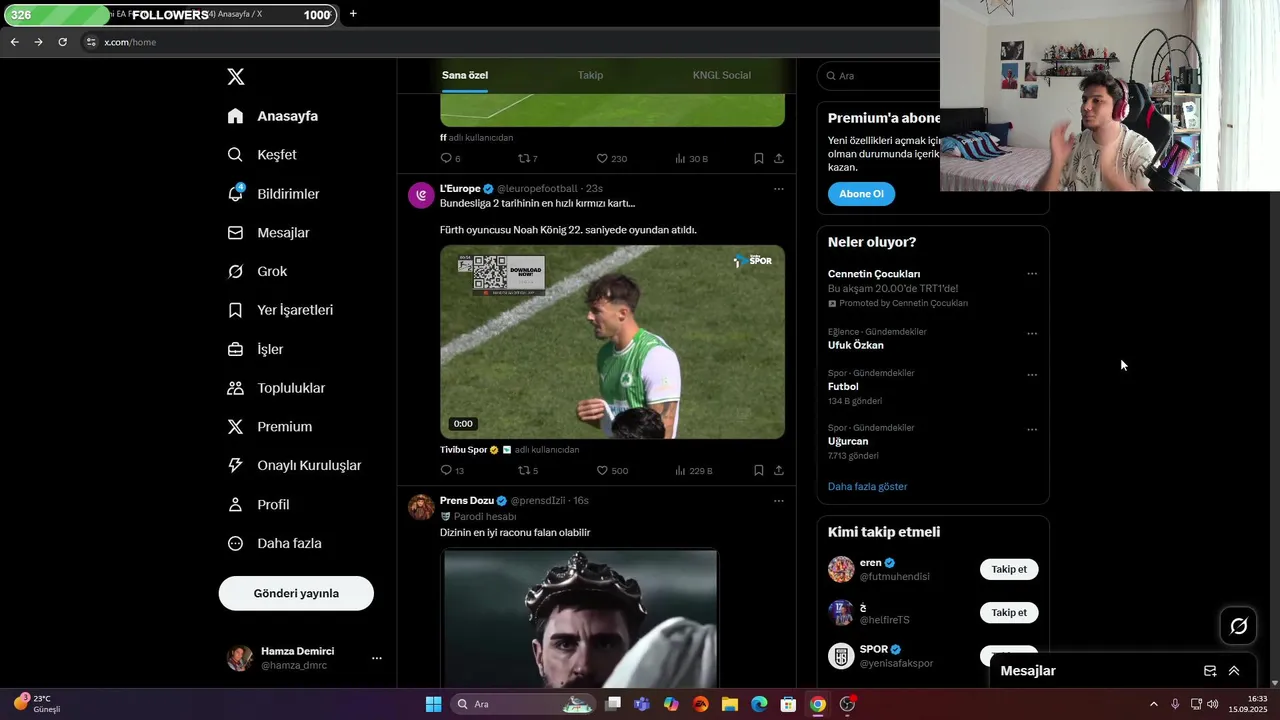
Task: Open Uğurcan trending topic
Action: pyautogui.click(x=848, y=441)
